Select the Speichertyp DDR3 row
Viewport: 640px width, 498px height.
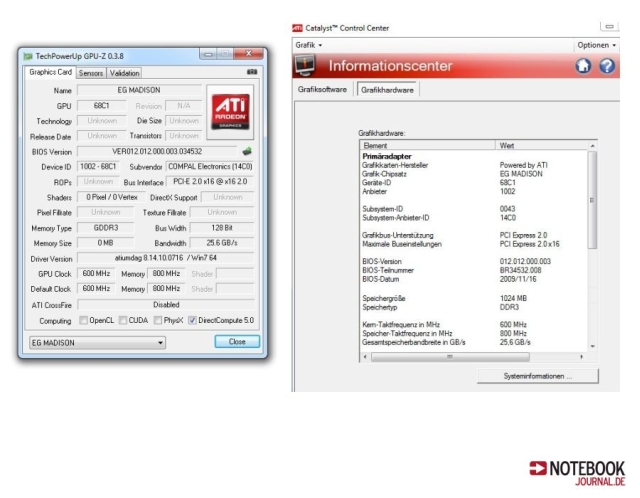pos(473,307)
